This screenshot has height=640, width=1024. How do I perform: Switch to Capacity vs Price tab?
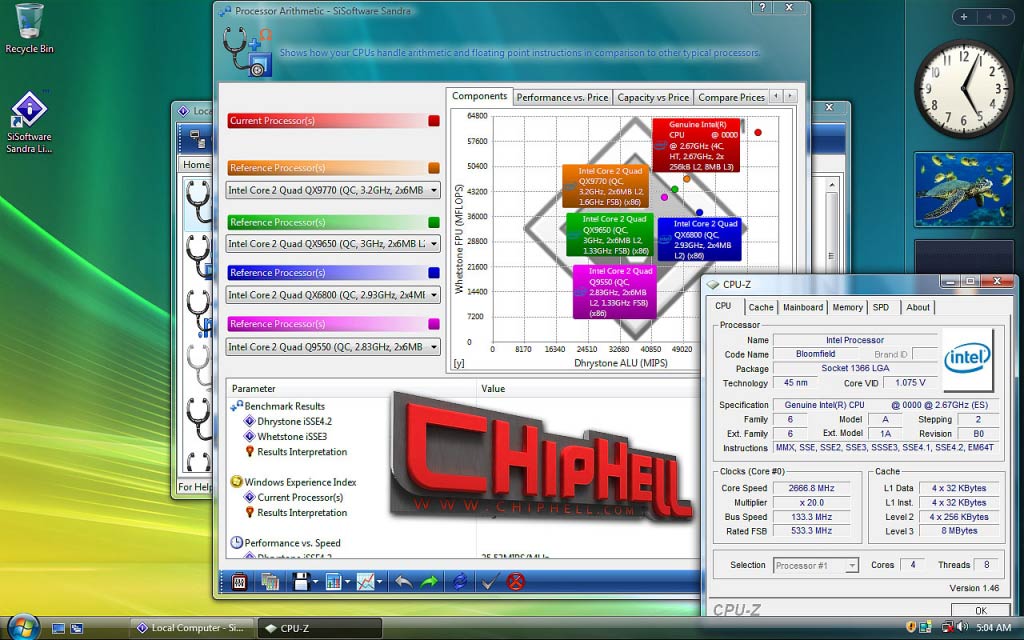(653, 97)
